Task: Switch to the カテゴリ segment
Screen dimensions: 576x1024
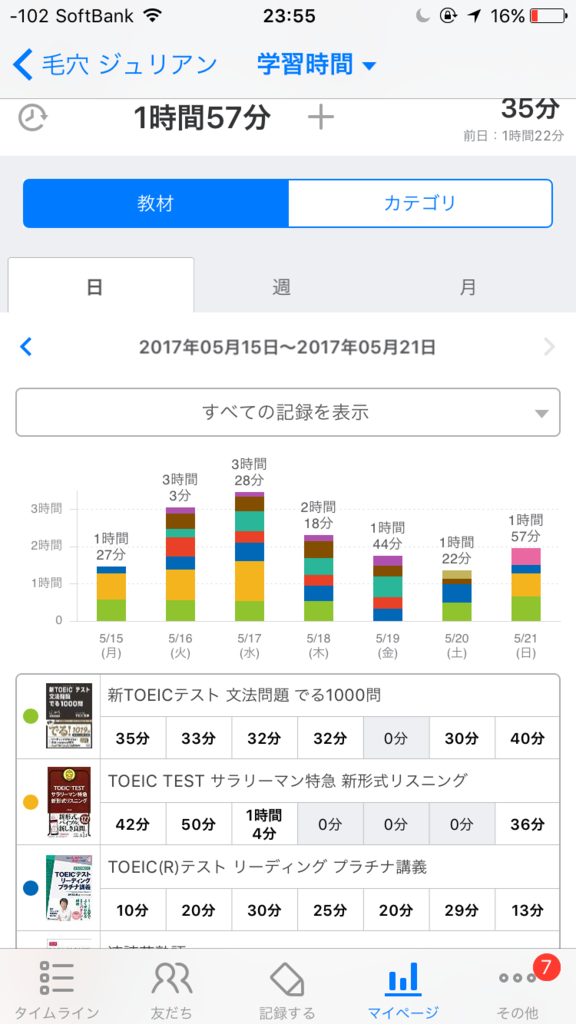Action: (x=420, y=203)
